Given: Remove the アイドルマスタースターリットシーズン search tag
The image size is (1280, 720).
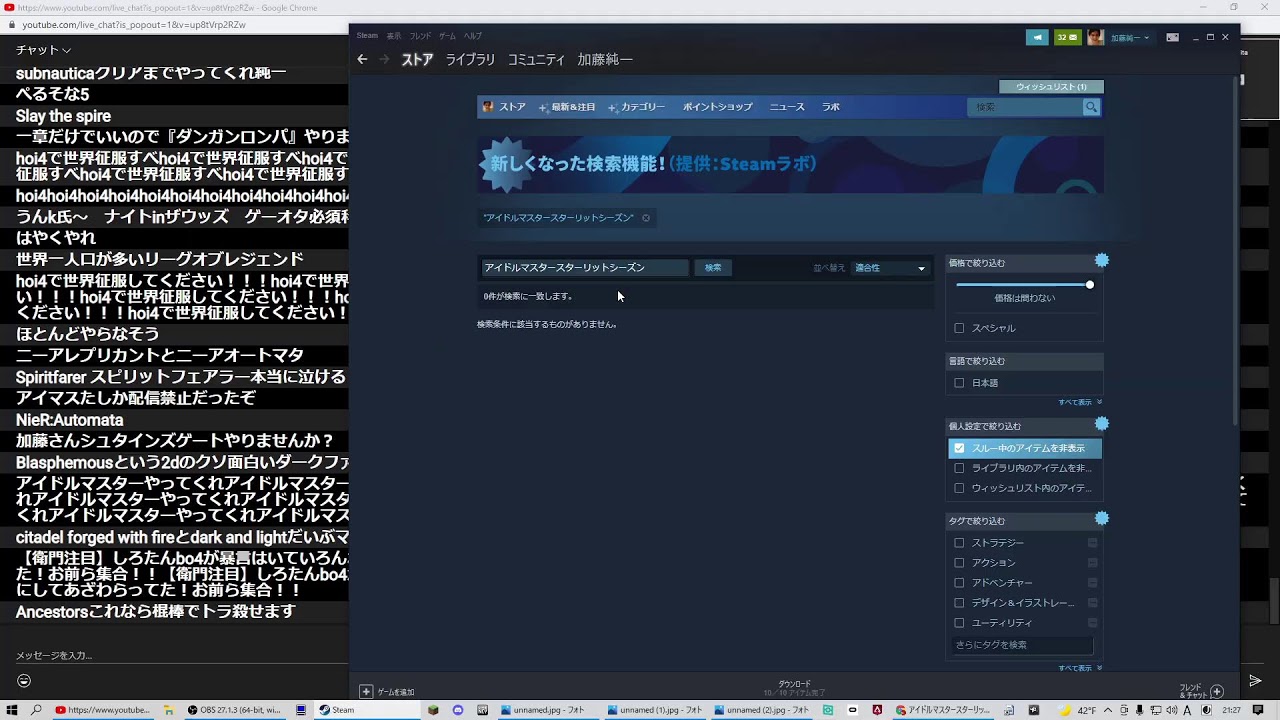Looking at the screenshot, I should [646, 218].
